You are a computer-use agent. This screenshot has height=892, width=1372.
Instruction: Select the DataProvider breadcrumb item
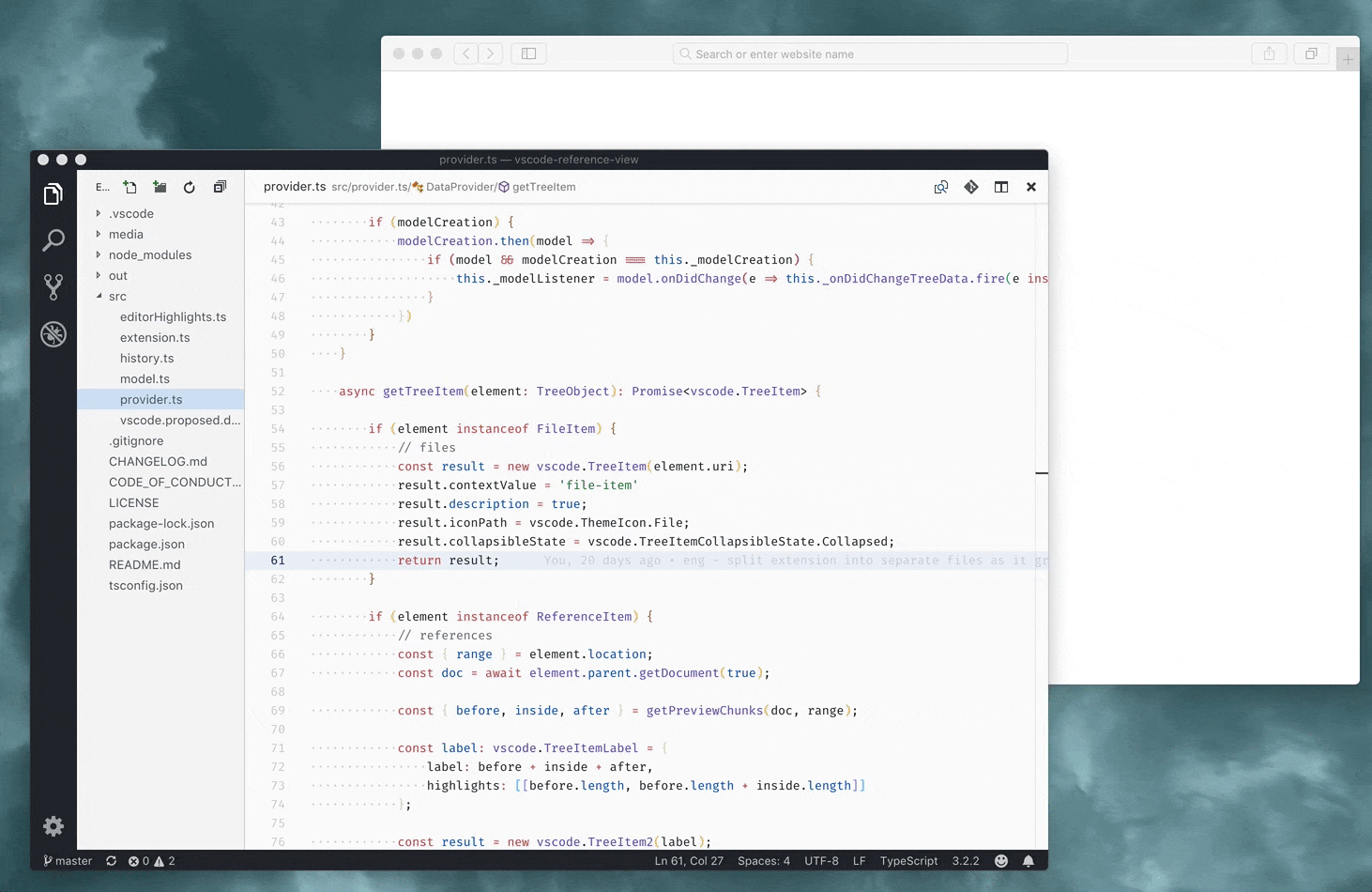coord(459,187)
